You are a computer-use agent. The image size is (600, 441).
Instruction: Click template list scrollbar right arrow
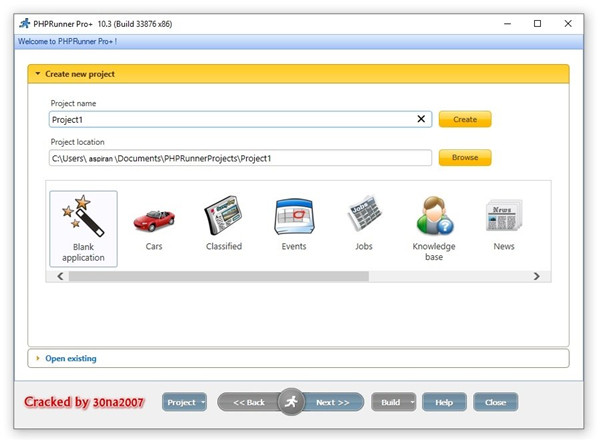536,276
